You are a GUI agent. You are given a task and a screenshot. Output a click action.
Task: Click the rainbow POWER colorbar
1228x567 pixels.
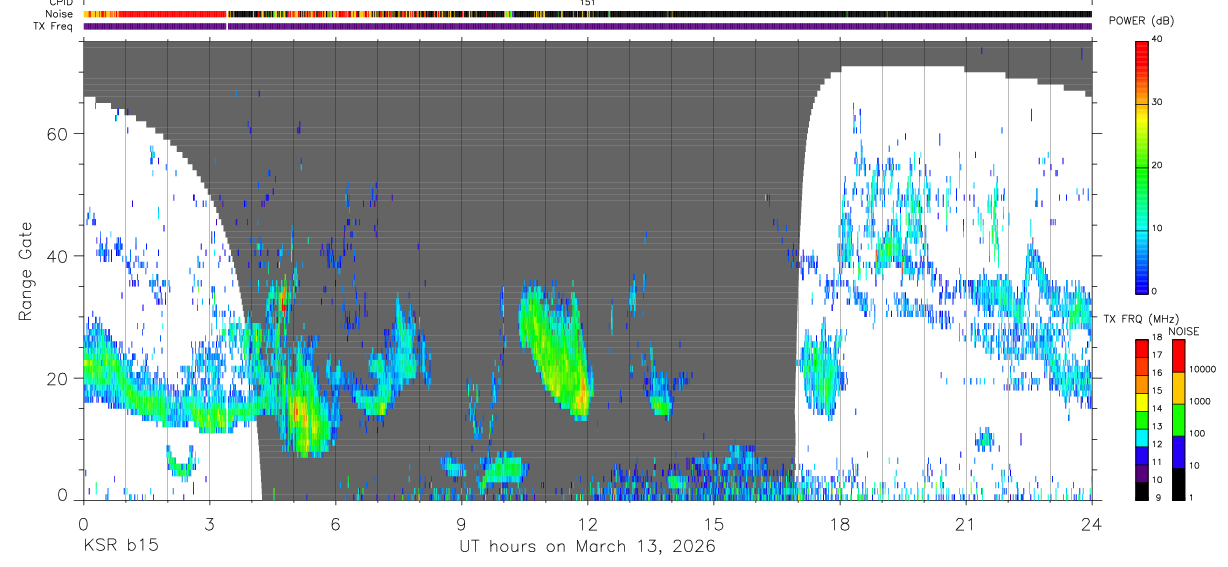pos(1142,166)
